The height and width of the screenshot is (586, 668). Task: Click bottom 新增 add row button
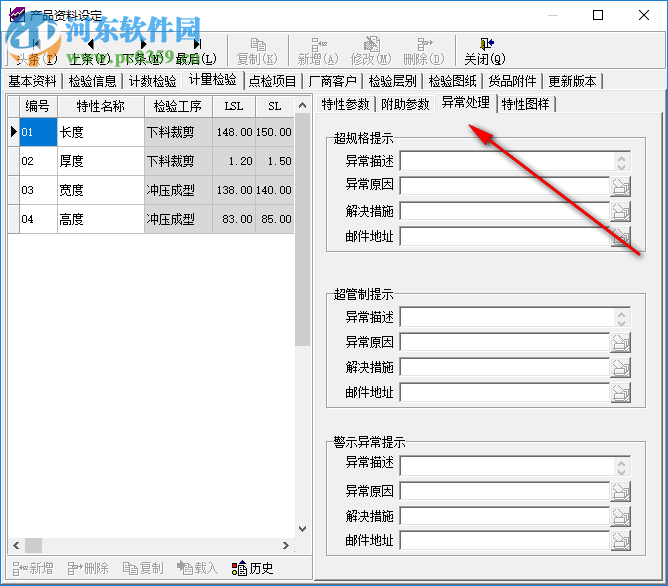tap(33, 569)
